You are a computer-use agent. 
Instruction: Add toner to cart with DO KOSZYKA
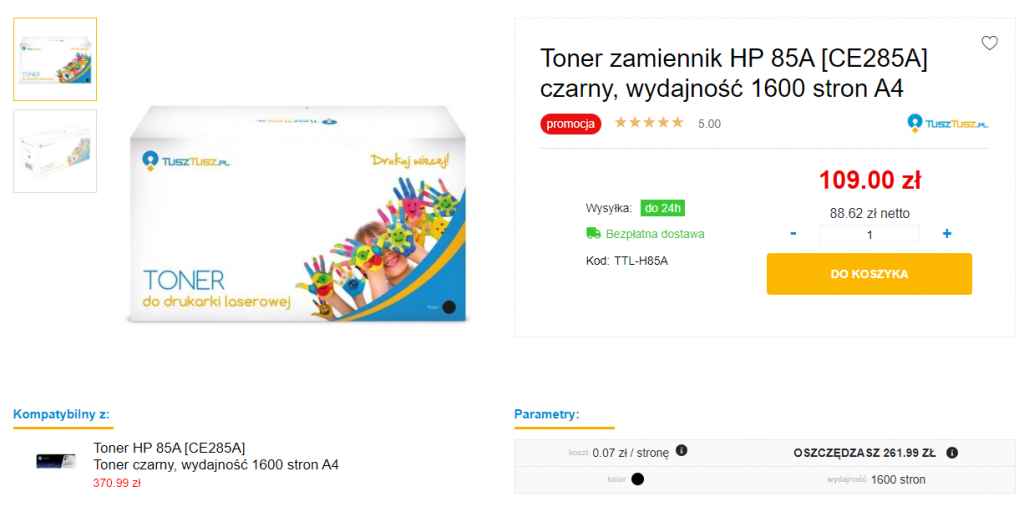tap(869, 274)
